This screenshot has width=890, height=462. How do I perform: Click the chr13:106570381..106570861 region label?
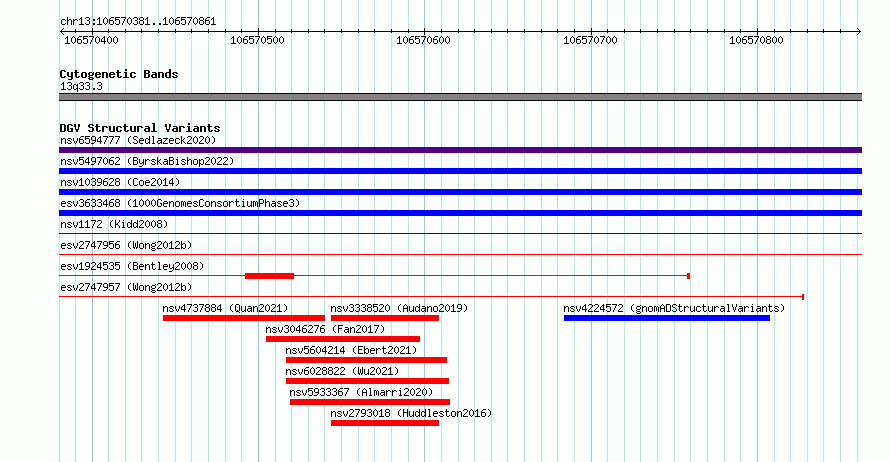[x=138, y=22]
